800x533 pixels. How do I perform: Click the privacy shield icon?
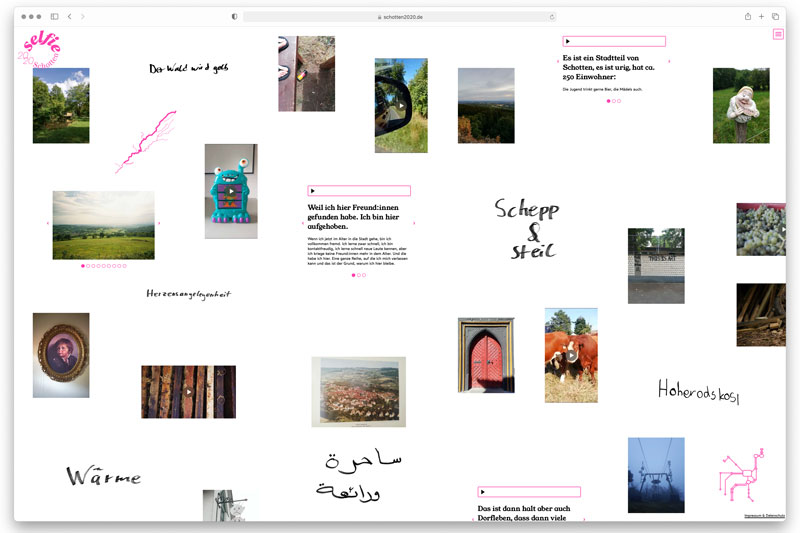(234, 17)
